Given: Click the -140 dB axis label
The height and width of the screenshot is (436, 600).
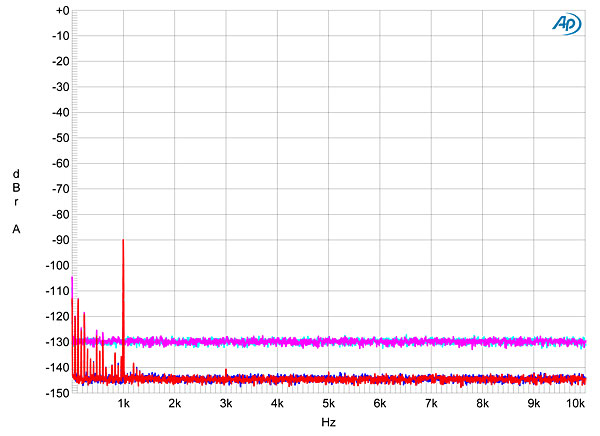Looking at the screenshot, I should 57,368.
